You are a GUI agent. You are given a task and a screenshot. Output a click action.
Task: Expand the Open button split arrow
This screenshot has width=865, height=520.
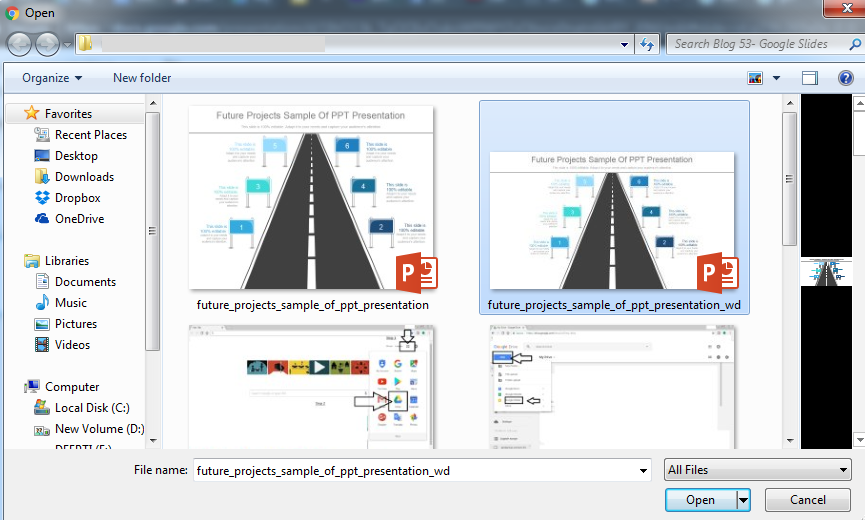[744, 500]
